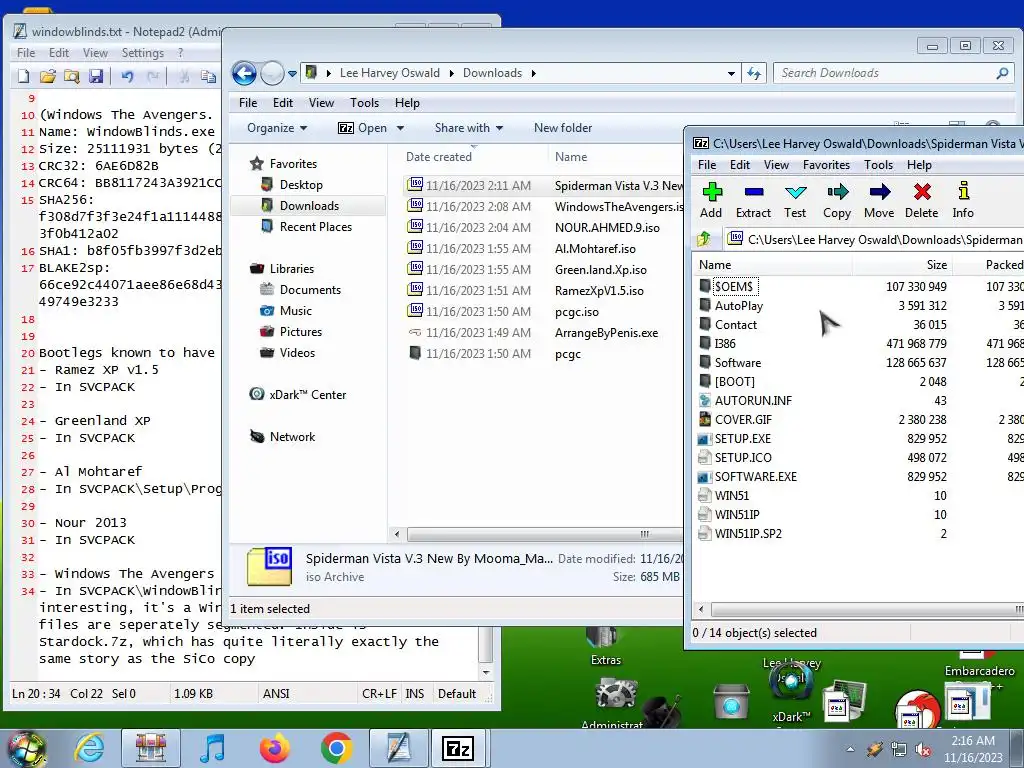Click the Move arrow icon in 7-Zip
1024x768 pixels.
pos(879,200)
